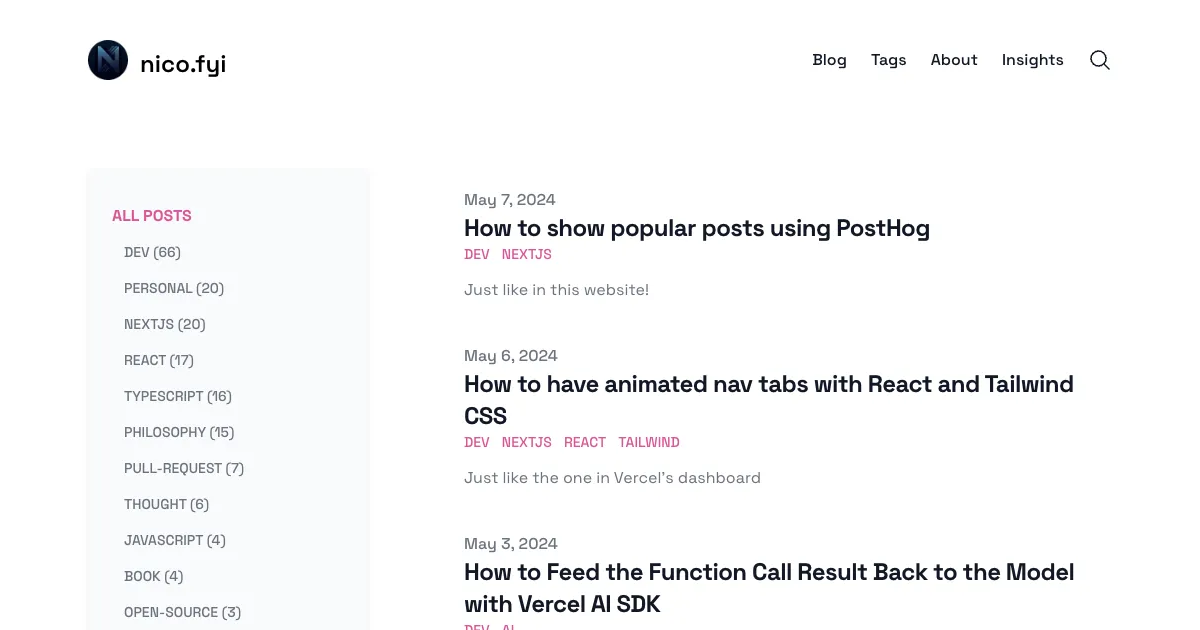Viewport: 1200px width, 630px height.
Task: Select OPEN-SOURCE (3) in sidebar
Action: point(182,612)
